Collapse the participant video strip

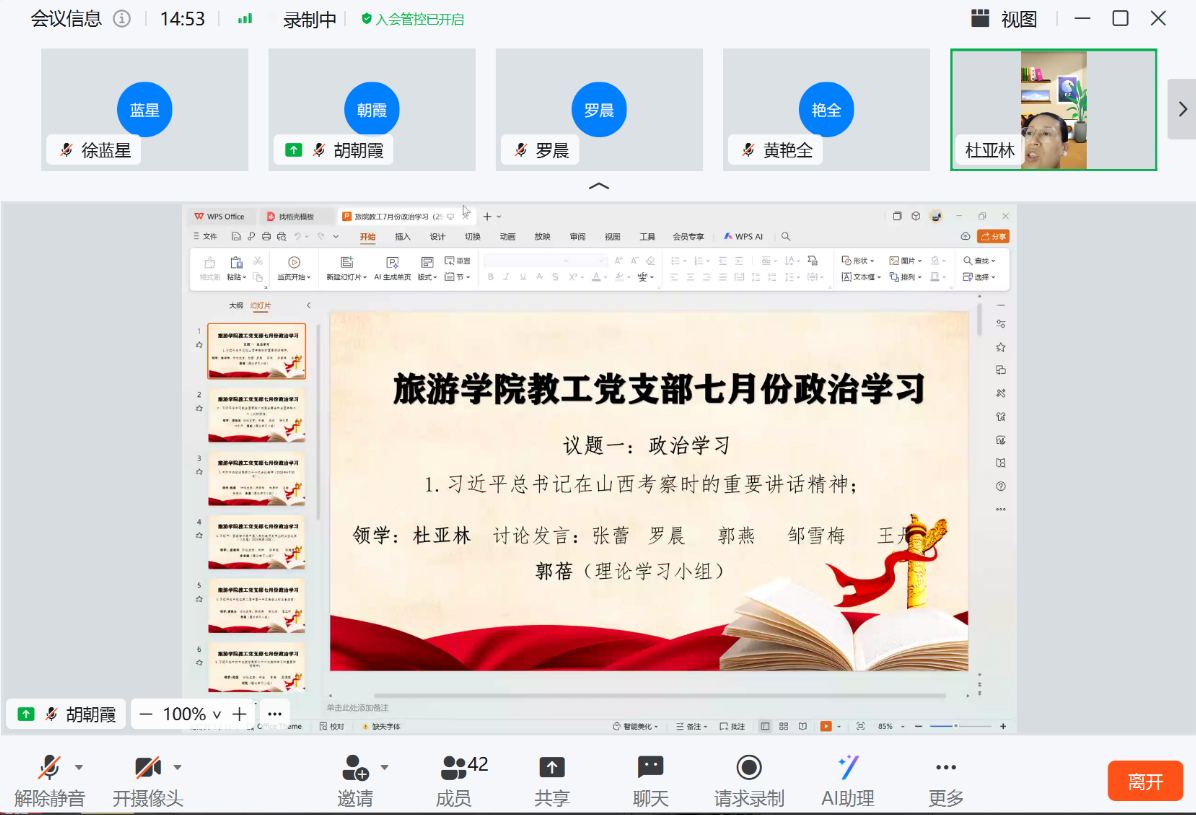pos(598,186)
